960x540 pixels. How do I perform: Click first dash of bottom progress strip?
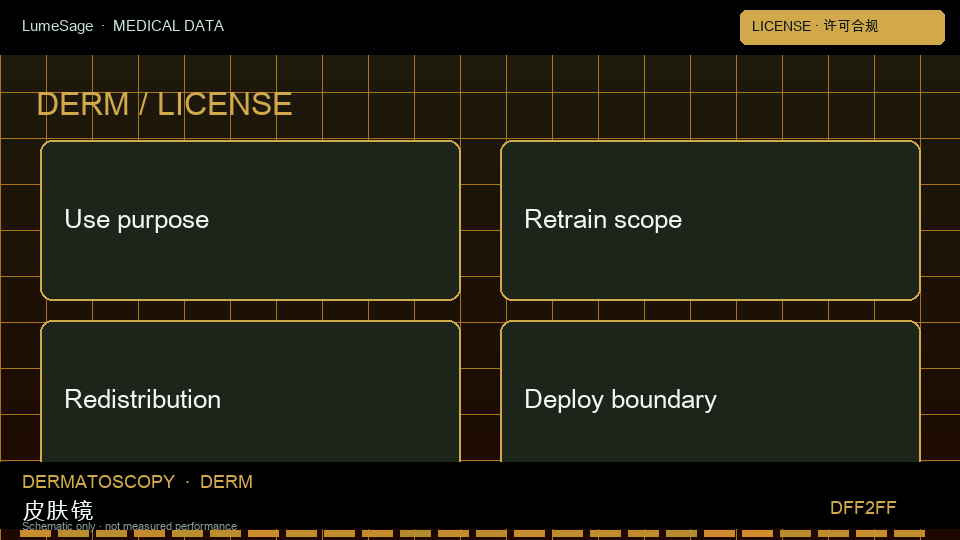pos(36,534)
